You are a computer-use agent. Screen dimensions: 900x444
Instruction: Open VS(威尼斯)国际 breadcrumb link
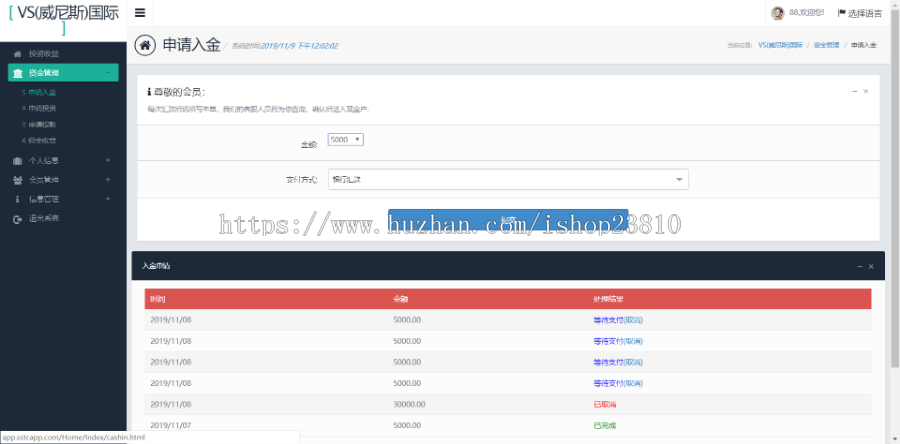pos(780,45)
